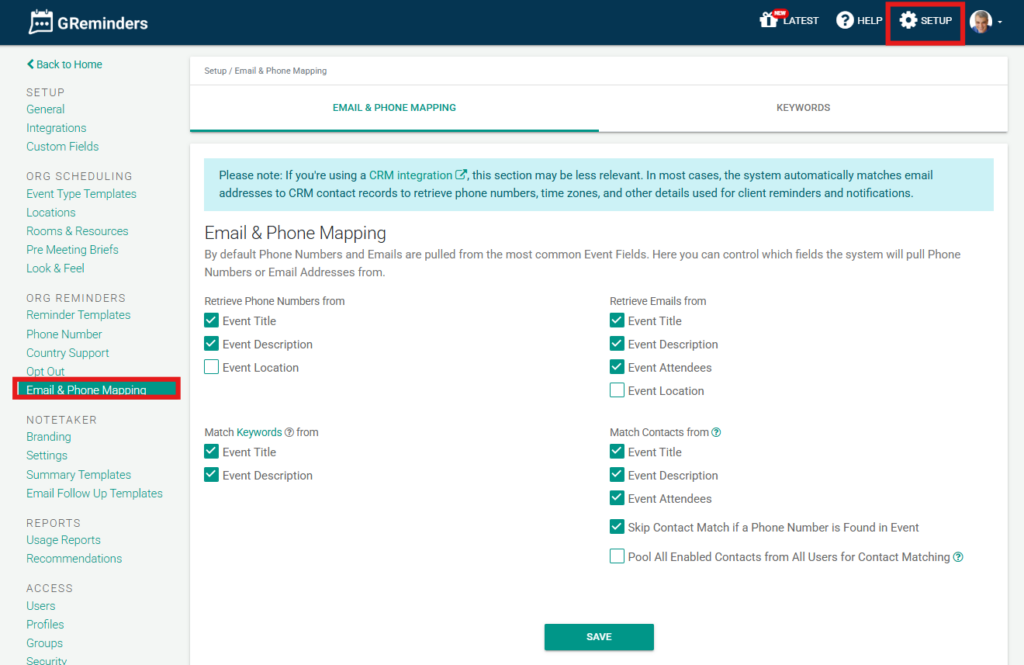Expand the user account dropdown arrow
The image size is (1024, 665).
(1000, 22)
